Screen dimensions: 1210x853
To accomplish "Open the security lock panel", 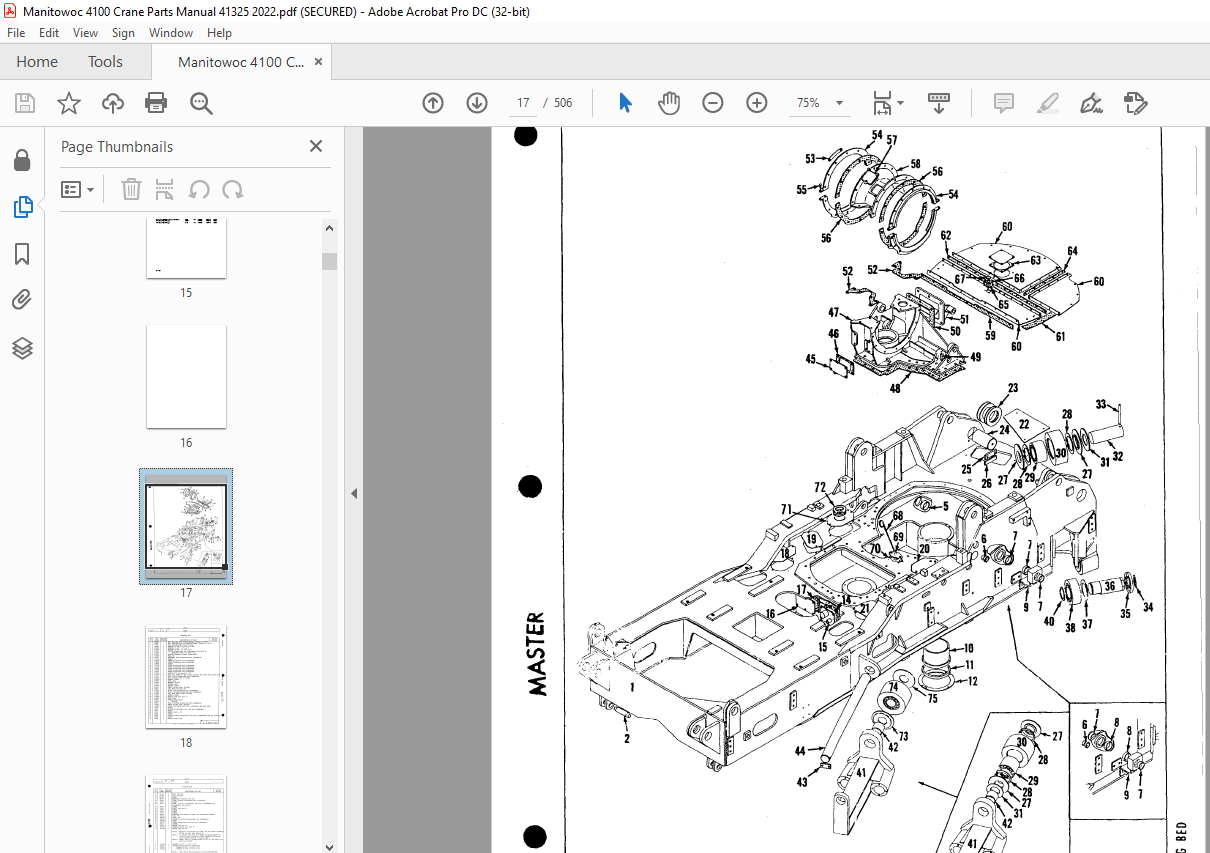I will tap(22, 161).
